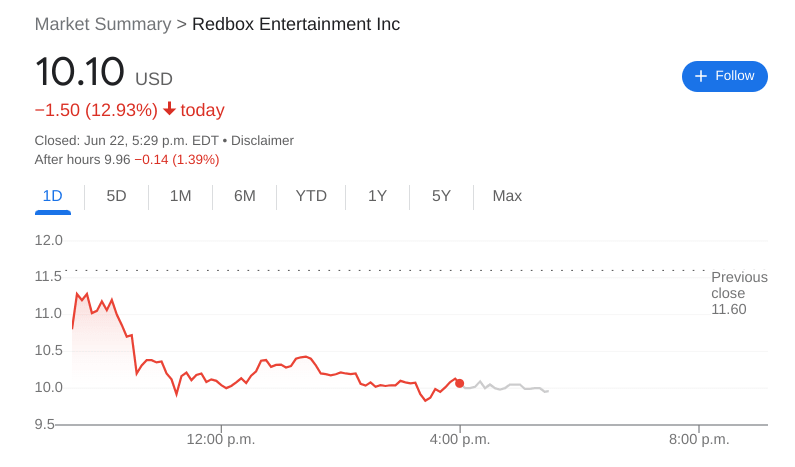Select the YTD tab
This screenshot has height=467, width=795.
[311, 196]
